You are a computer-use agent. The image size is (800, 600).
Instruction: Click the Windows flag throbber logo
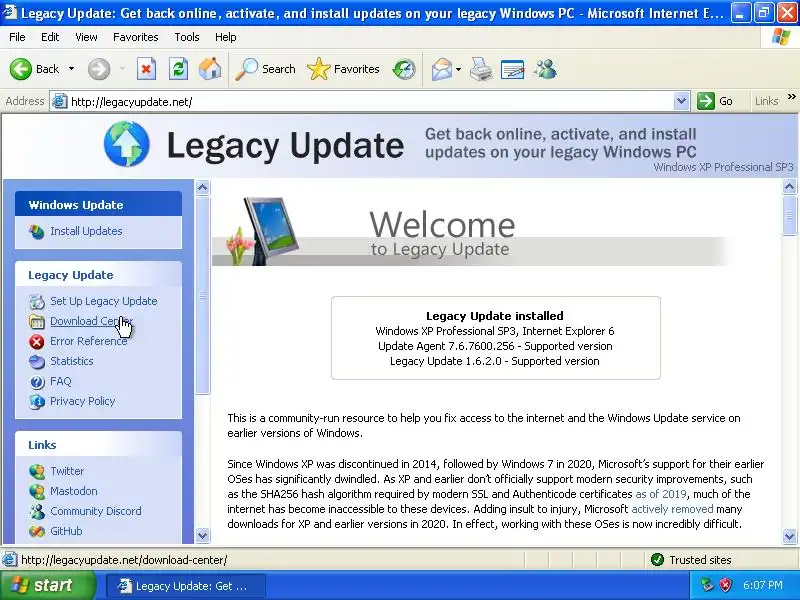pyautogui.click(x=781, y=37)
